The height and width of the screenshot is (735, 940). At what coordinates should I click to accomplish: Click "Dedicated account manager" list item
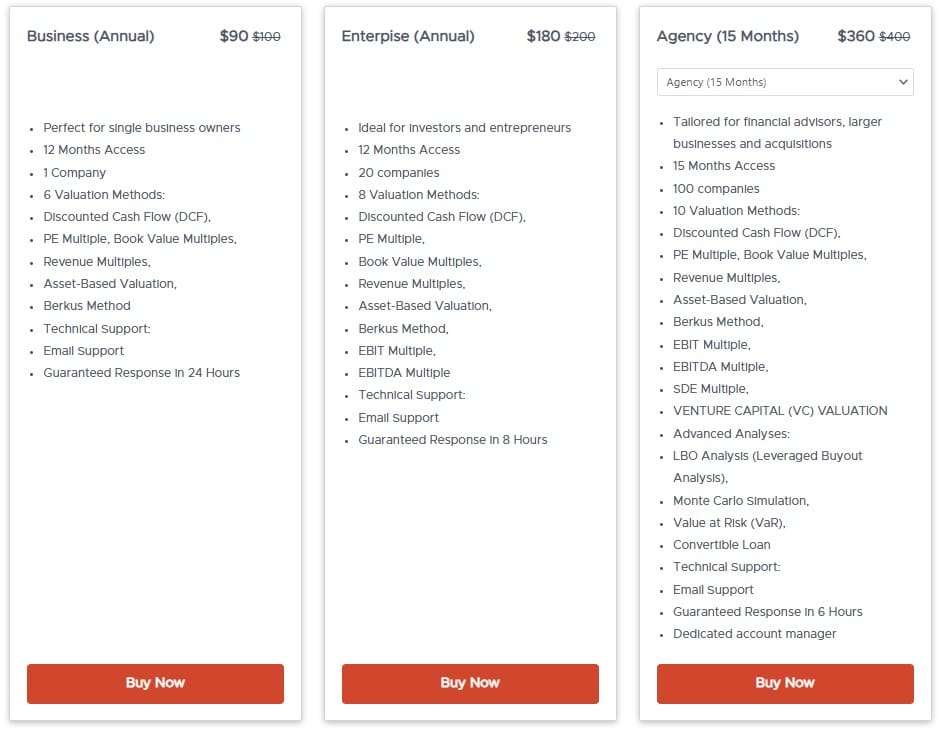tap(755, 634)
